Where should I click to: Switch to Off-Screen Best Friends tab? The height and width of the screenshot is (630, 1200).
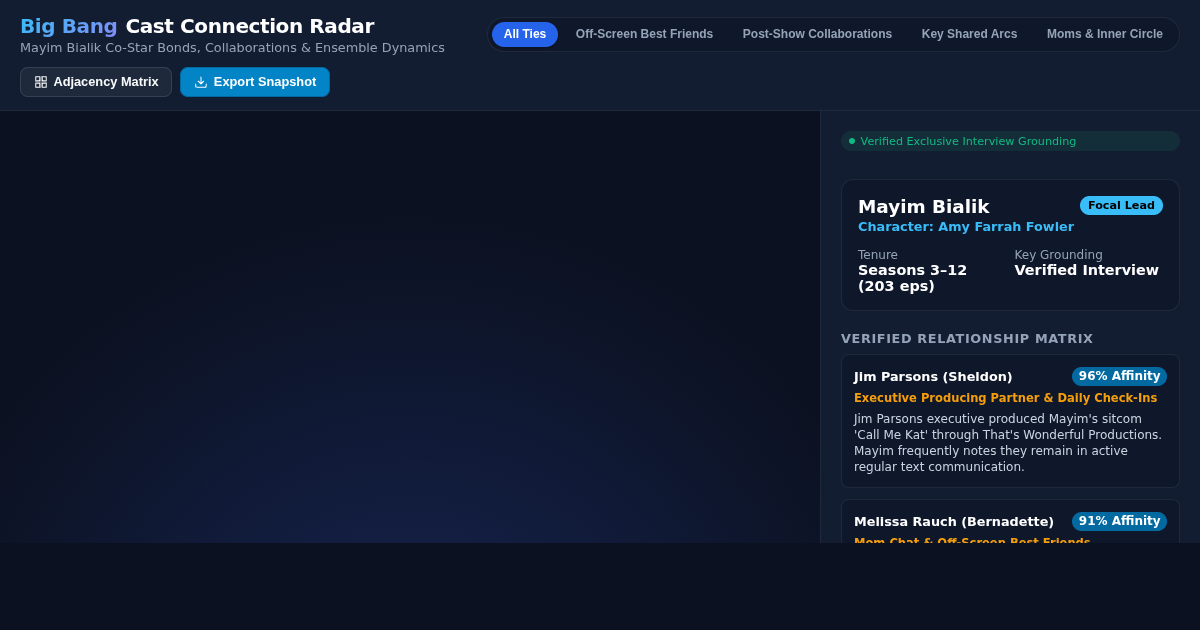coord(645,34)
